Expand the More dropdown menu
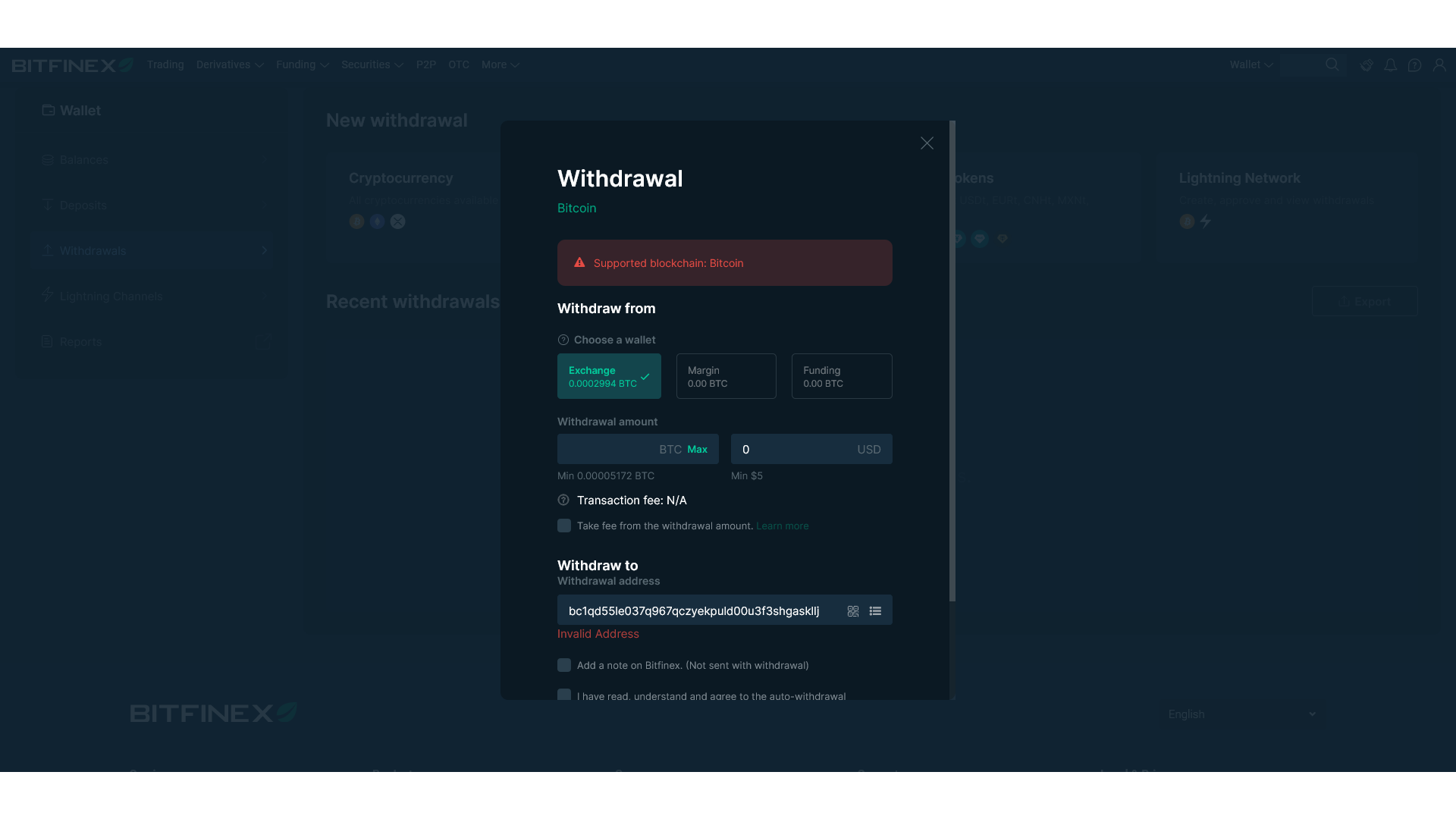Screen dimensions: 1456x819 click(500, 64)
